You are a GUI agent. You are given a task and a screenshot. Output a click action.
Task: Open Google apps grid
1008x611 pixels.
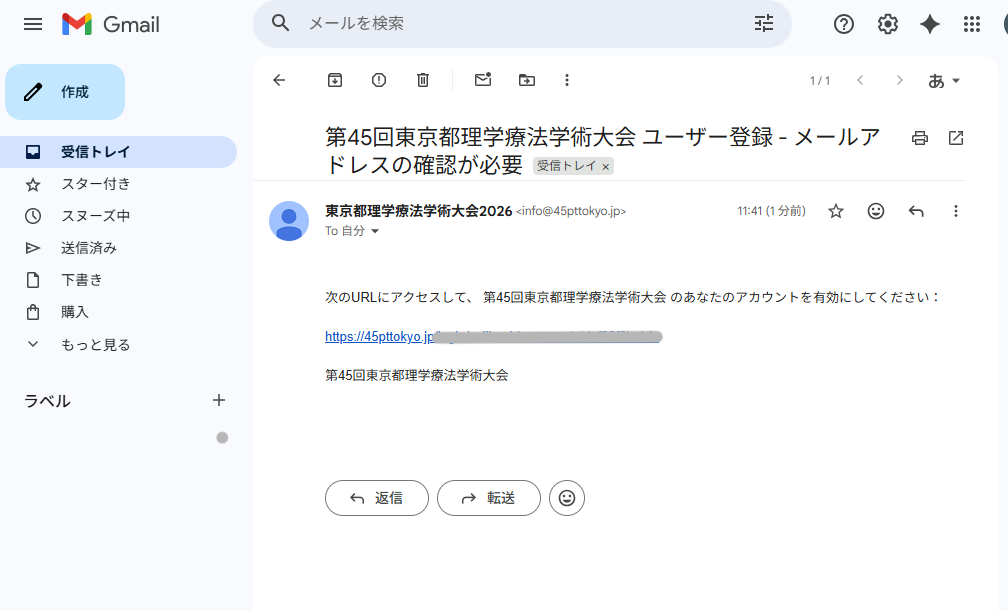pyautogui.click(x=972, y=24)
